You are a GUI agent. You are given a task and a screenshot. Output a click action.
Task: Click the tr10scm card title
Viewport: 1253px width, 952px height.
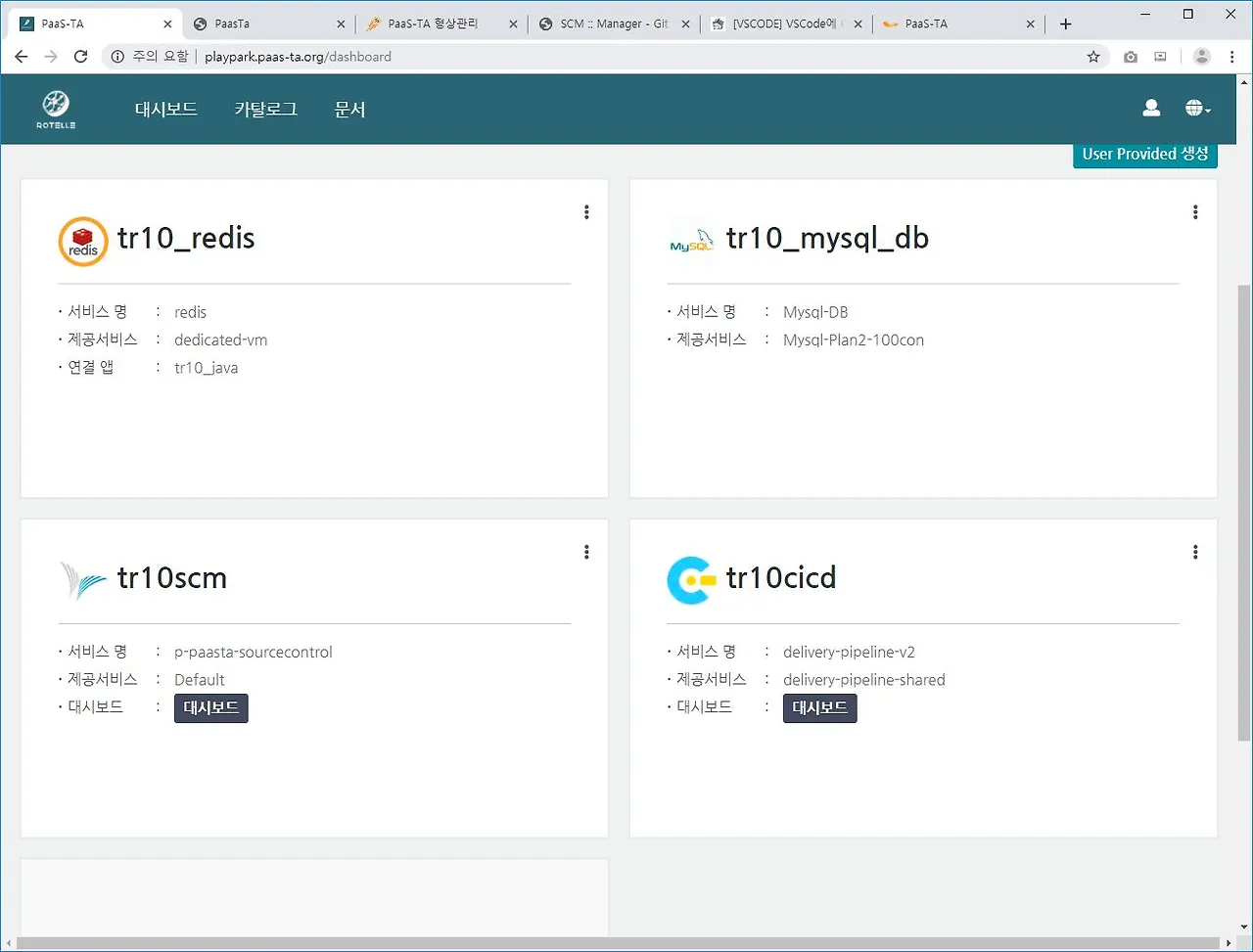[x=172, y=578]
